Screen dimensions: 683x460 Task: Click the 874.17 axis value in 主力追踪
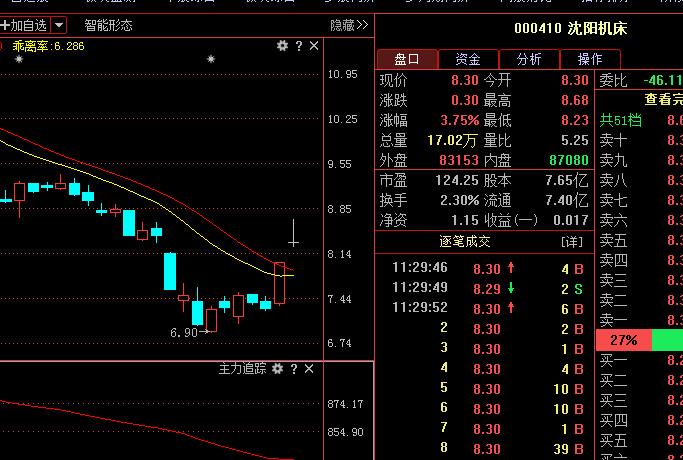pos(345,404)
